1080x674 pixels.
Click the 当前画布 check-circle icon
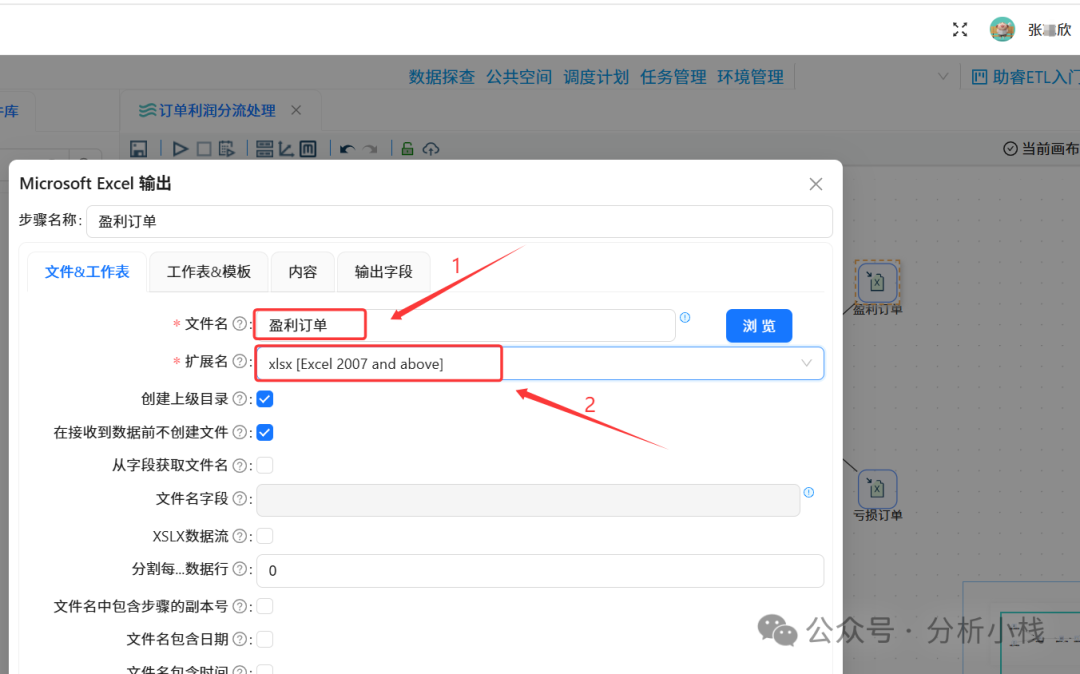1010,149
